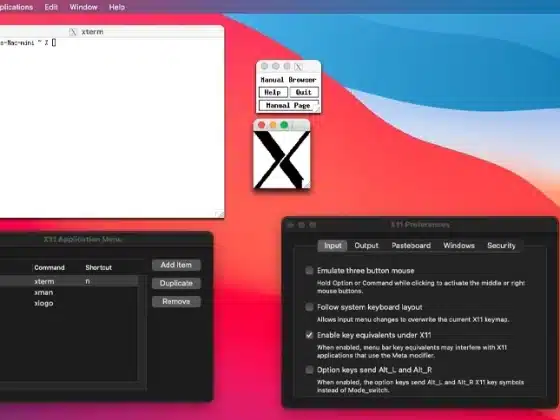The height and width of the screenshot is (420, 560).
Task: Click the application menu list scrollbar
Action: click(142, 329)
